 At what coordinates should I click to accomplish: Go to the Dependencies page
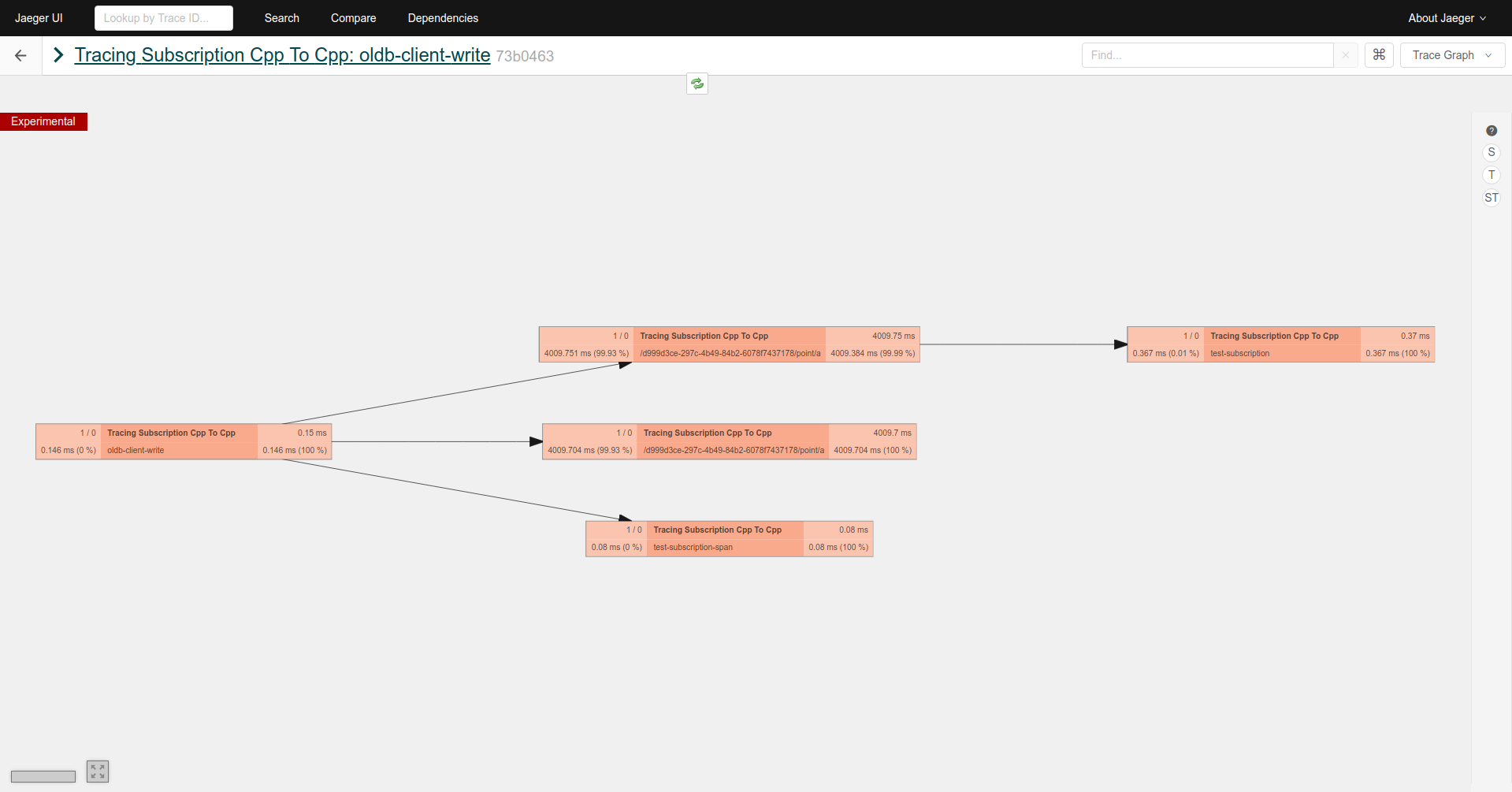(x=443, y=18)
